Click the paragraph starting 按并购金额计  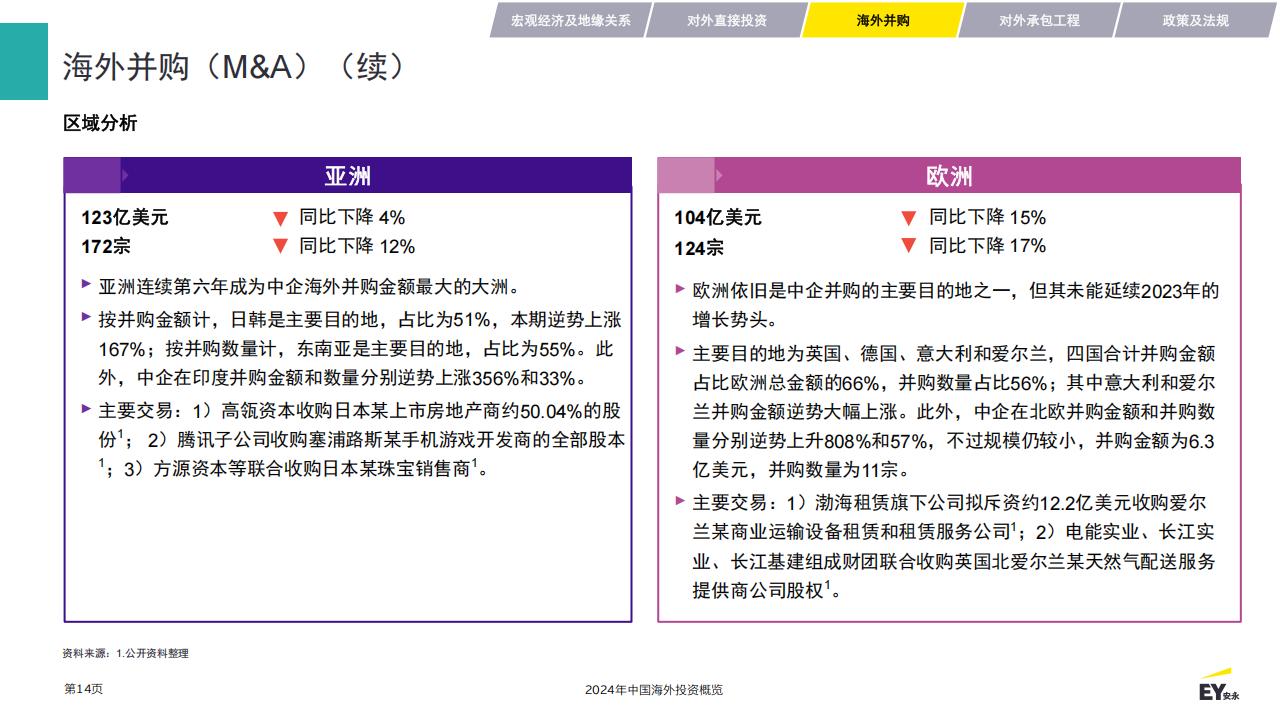(x=360, y=349)
